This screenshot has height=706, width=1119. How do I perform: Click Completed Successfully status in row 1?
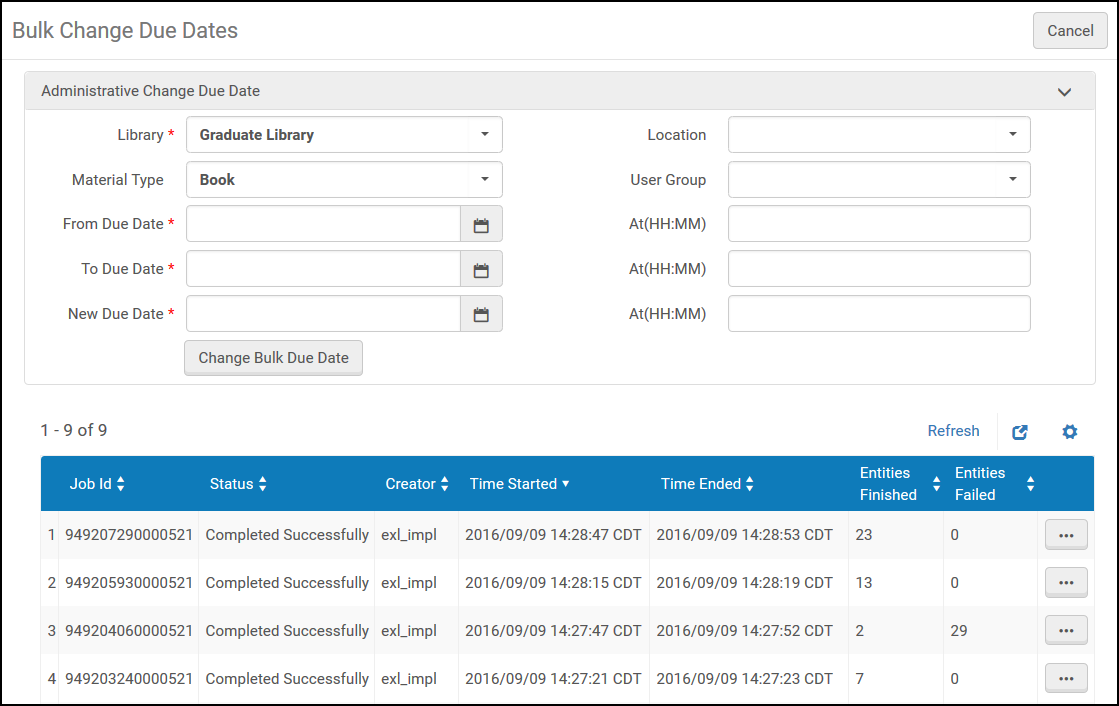[287, 535]
